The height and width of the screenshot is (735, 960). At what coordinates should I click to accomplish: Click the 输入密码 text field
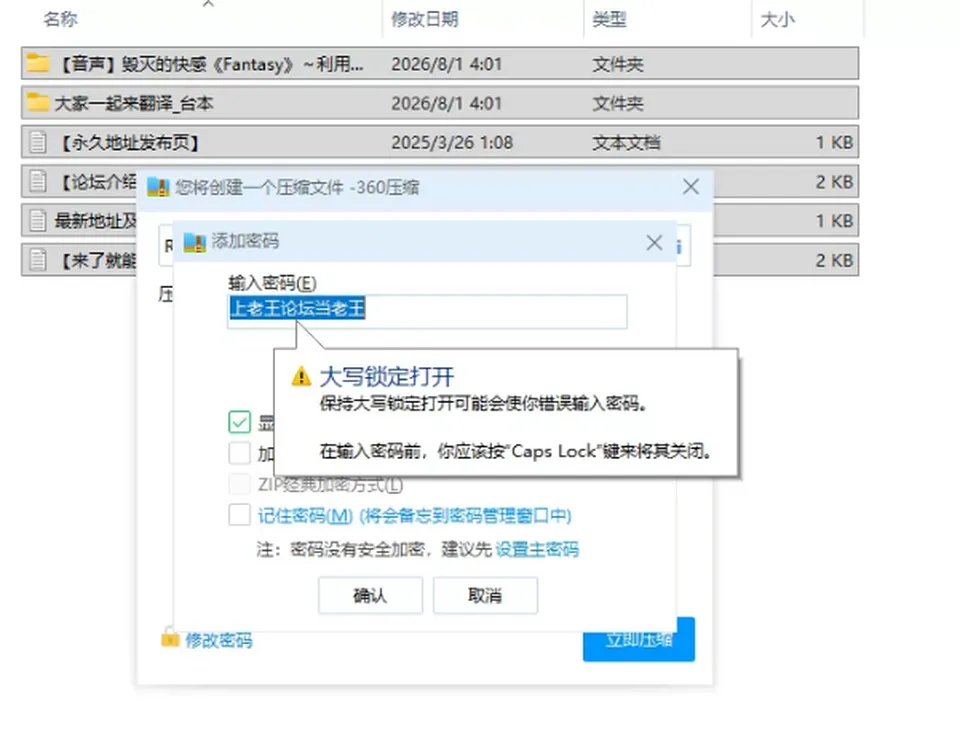(x=427, y=311)
